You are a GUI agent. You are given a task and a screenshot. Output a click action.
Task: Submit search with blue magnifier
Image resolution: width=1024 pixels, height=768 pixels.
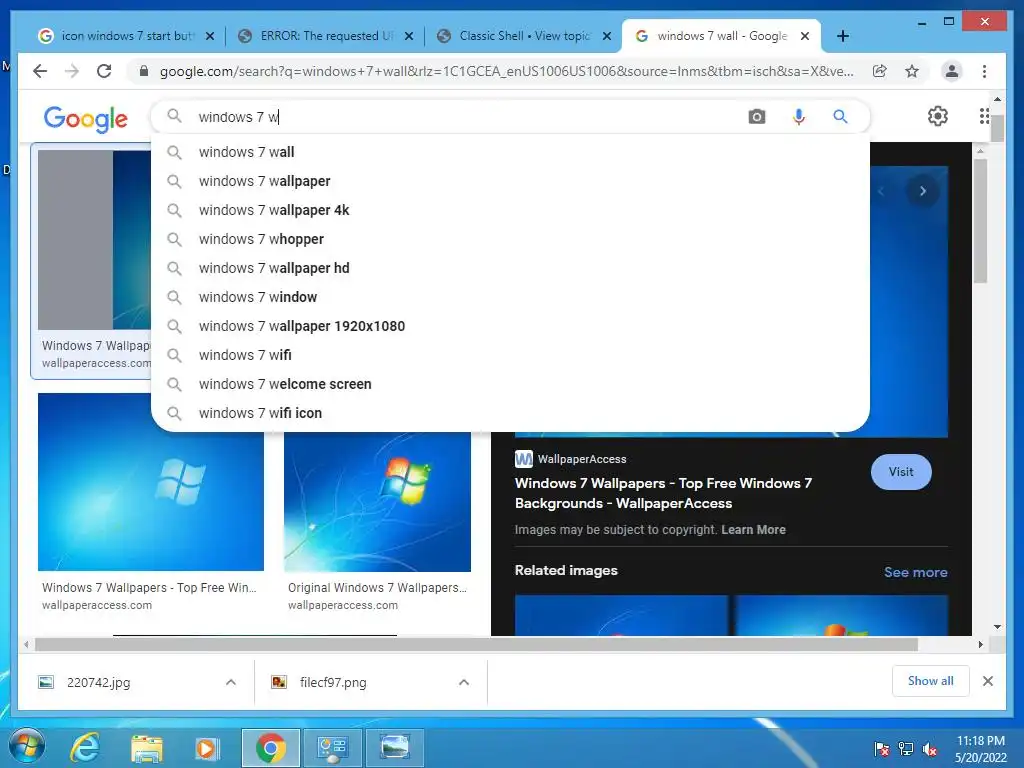point(840,117)
